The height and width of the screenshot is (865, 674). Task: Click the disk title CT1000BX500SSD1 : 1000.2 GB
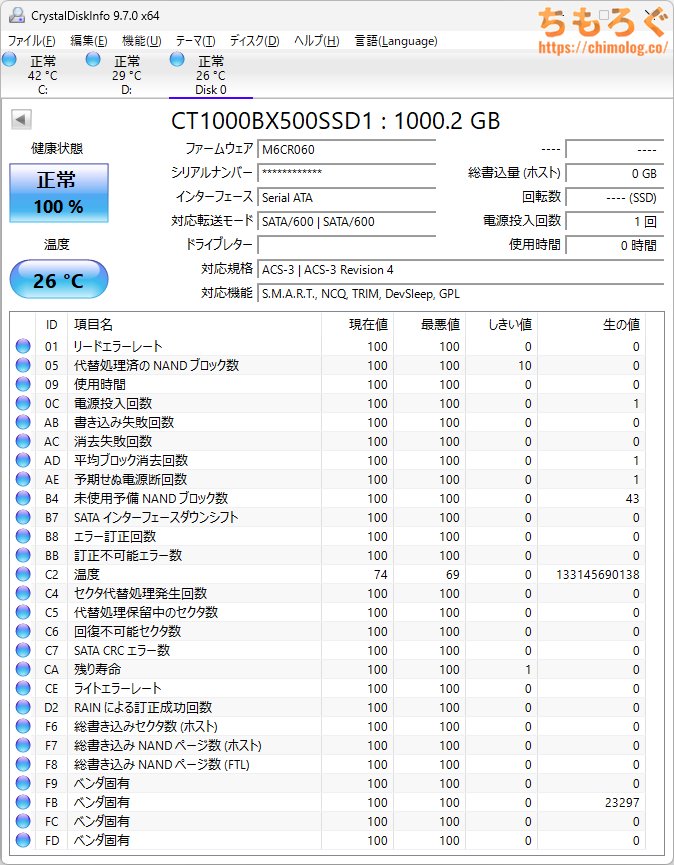click(x=335, y=121)
